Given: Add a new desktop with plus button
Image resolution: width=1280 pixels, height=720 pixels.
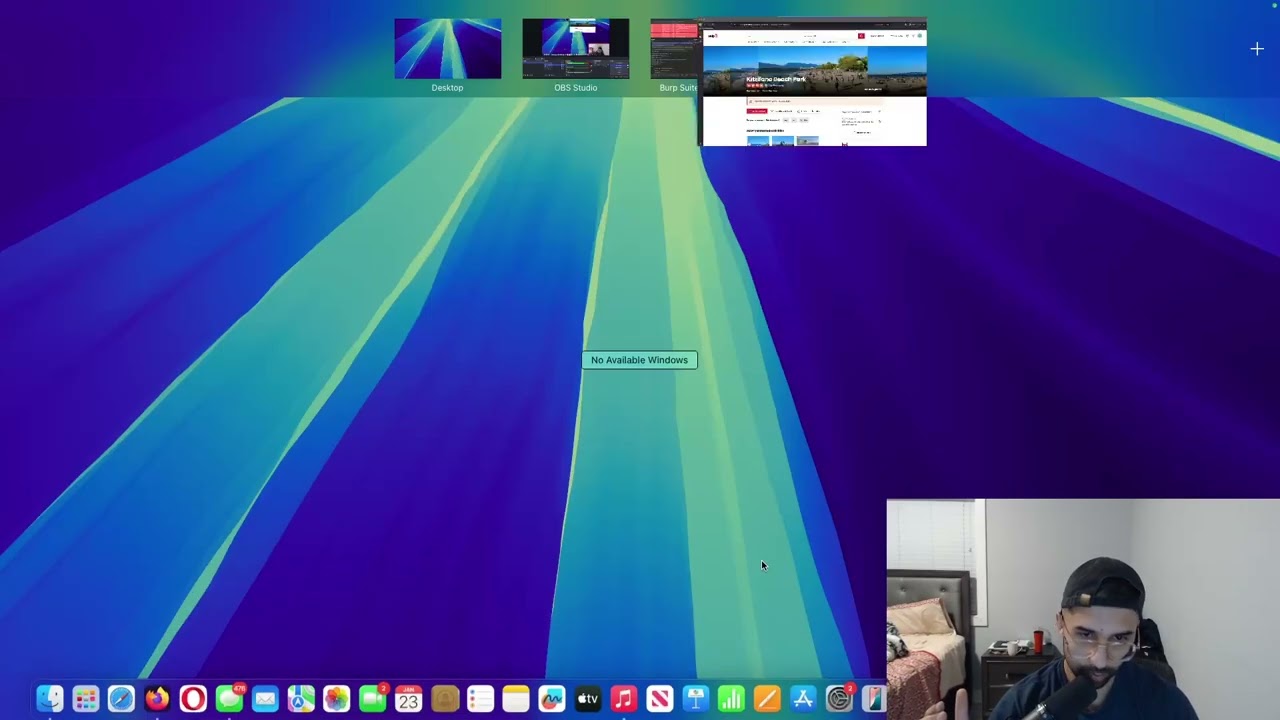Looking at the screenshot, I should pyautogui.click(x=1257, y=48).
